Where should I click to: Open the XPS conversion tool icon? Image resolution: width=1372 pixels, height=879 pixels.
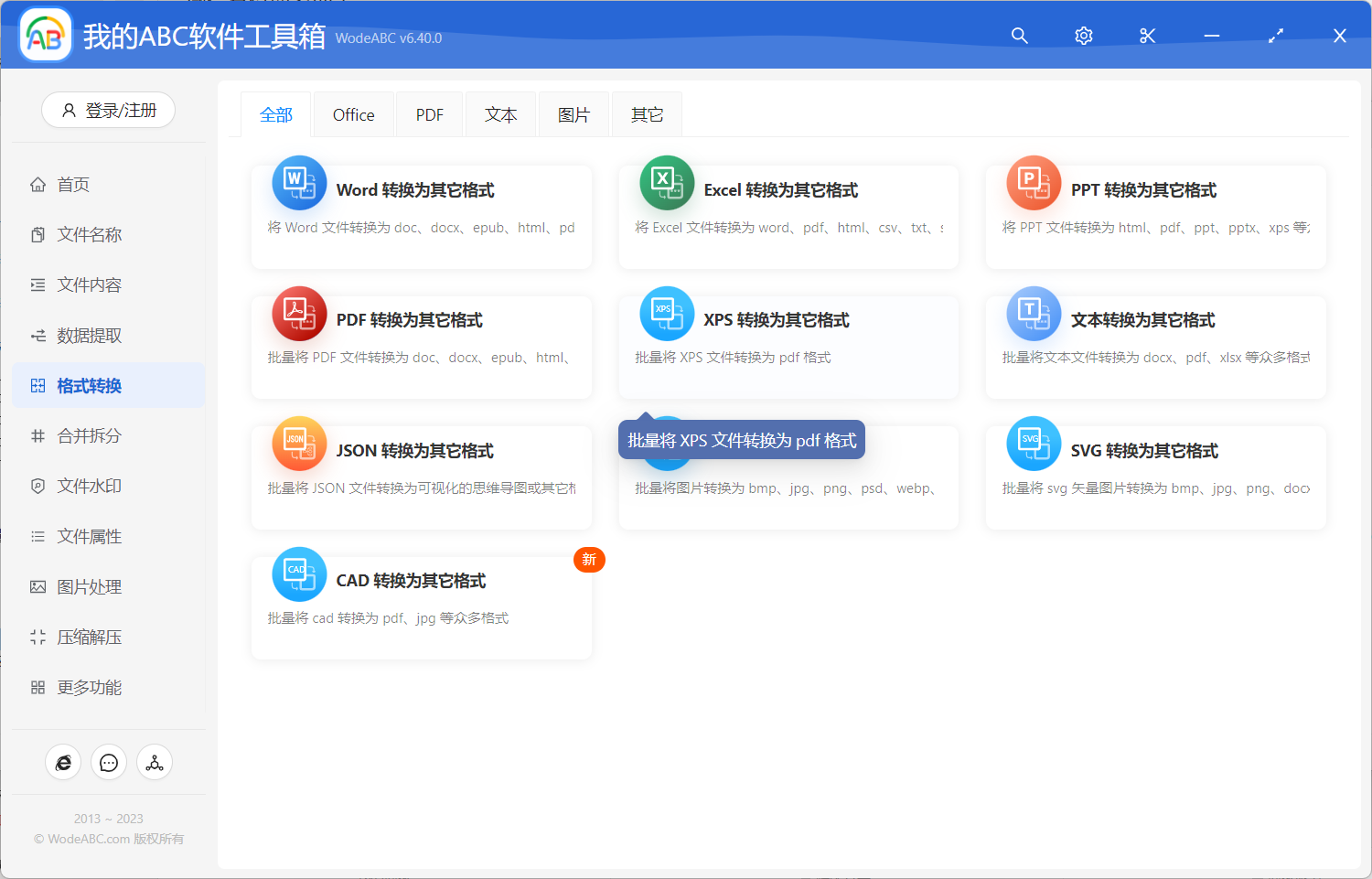pyautogui.click(x=667, y=313)
